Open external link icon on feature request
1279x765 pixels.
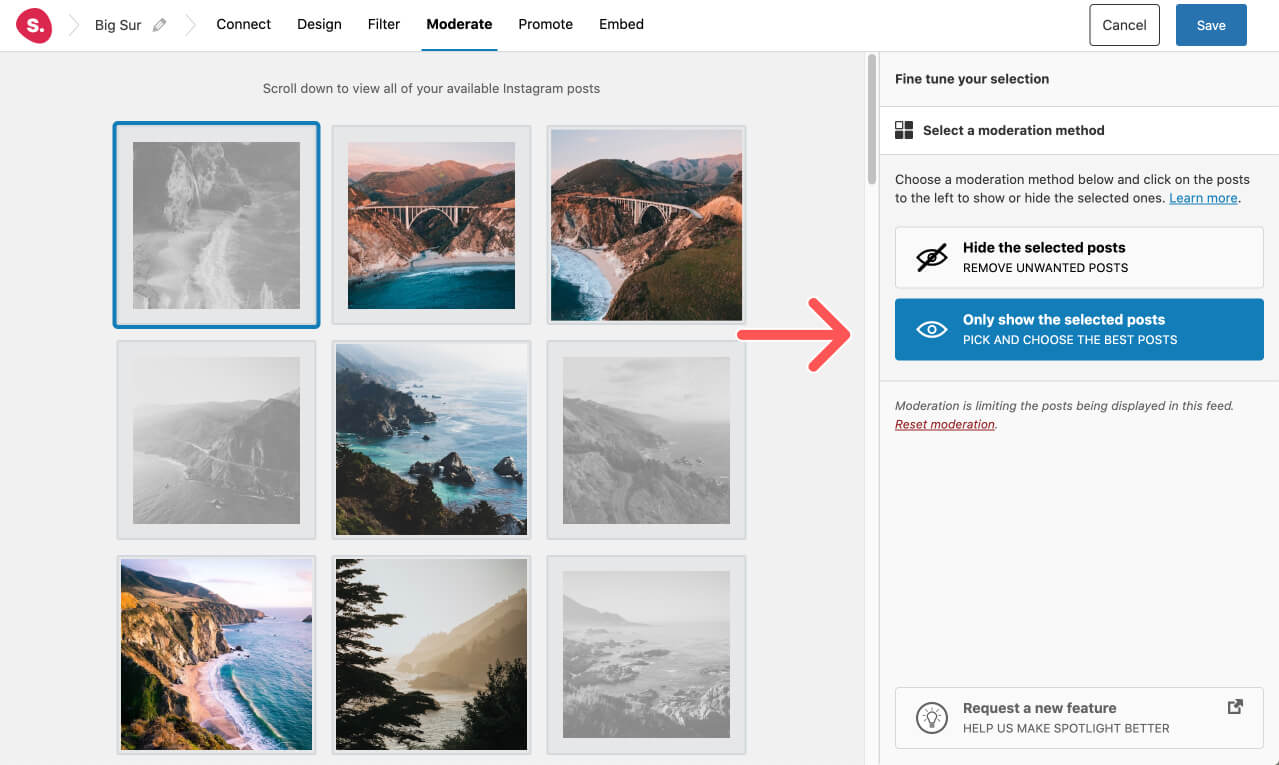click(x=1235, y=707)
